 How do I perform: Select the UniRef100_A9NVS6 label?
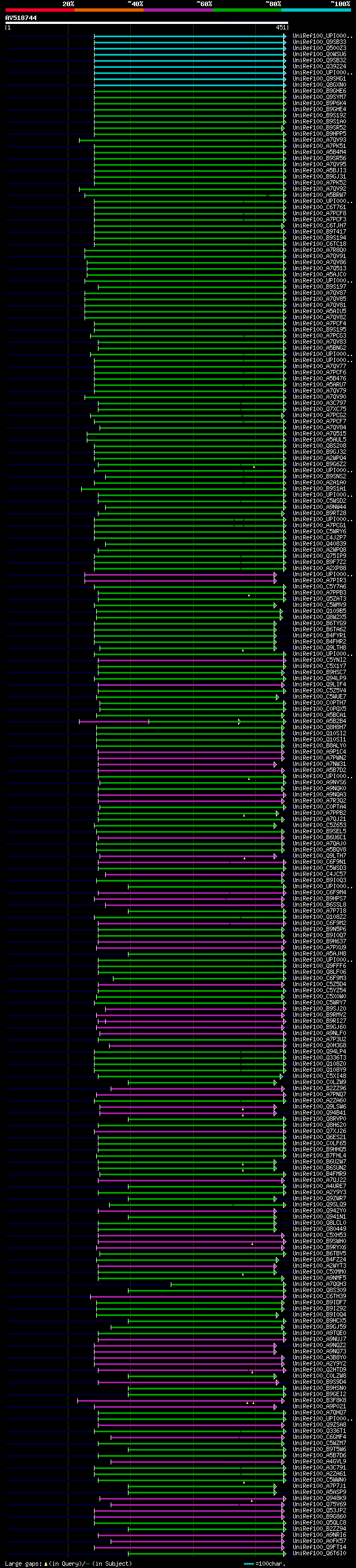point(319,782)
